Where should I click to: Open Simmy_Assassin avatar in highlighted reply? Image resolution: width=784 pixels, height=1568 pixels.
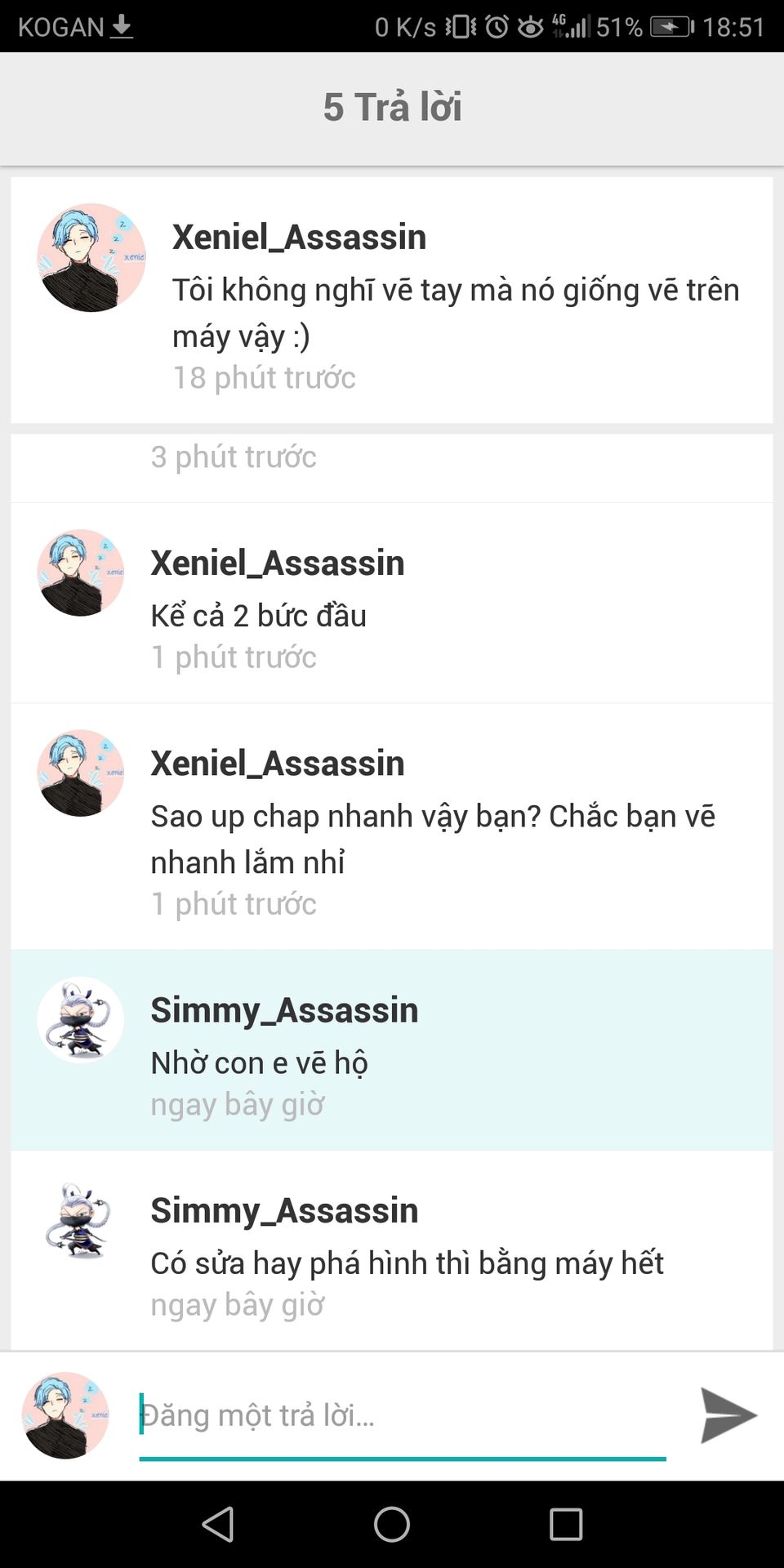pyautogui.click(x=80, y=1019)
